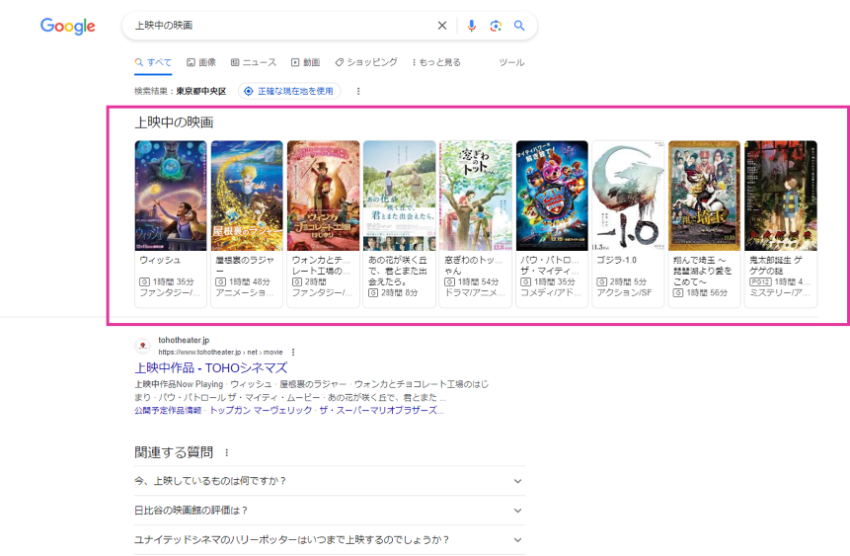
Task: Open the あの花が咲く丘で poster
Action: (x=400, y=196)
